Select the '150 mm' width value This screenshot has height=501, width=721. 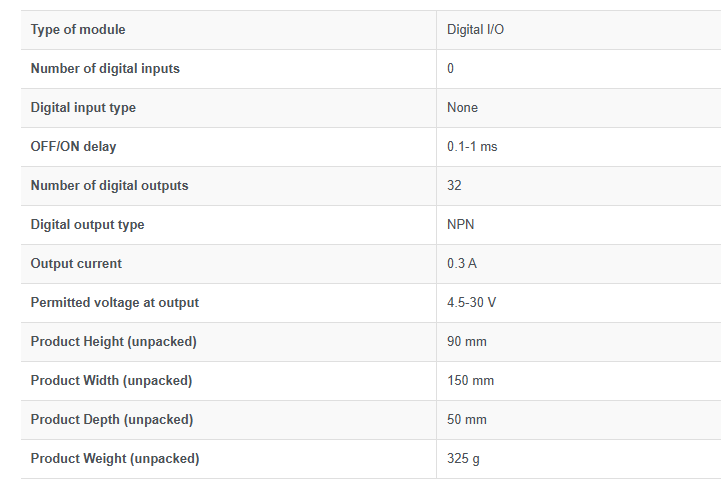tap(470, 381)
